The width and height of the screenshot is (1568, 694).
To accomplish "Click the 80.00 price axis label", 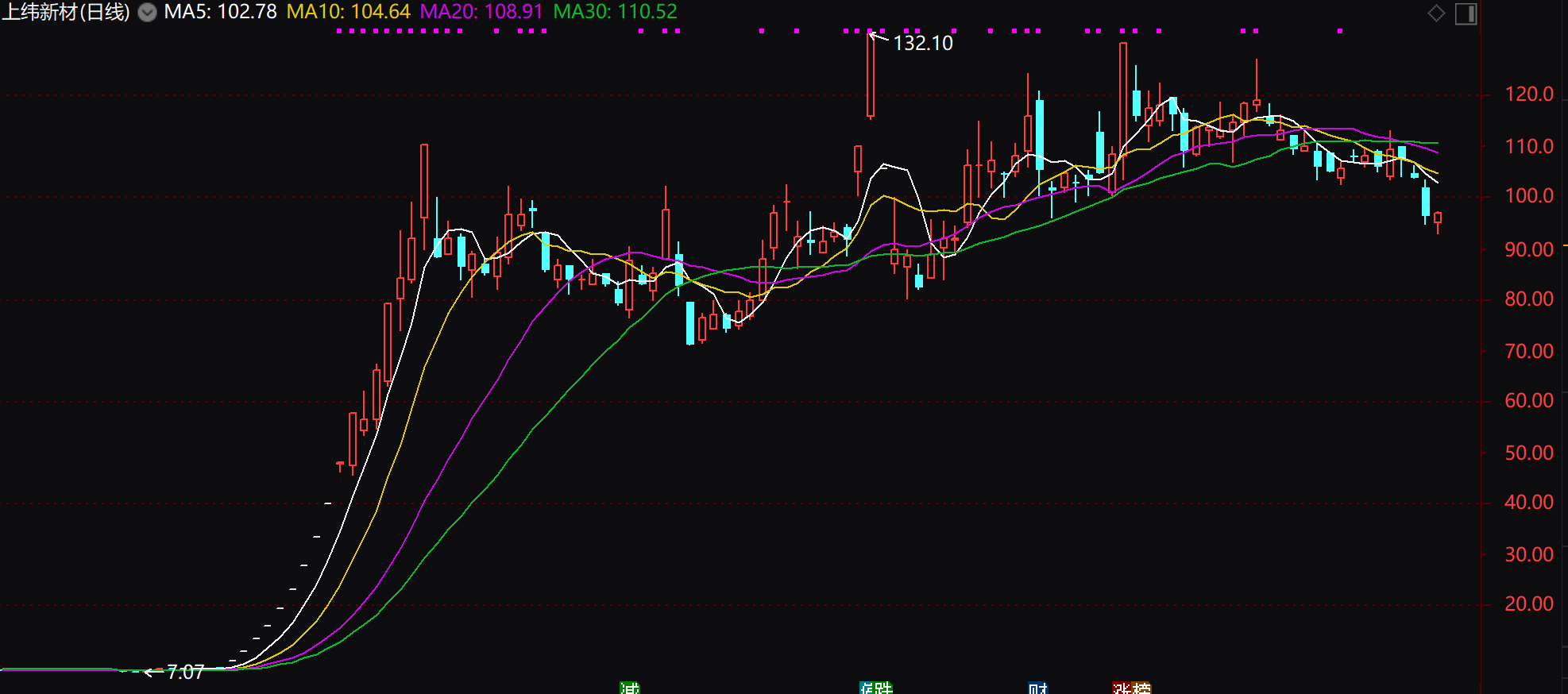I will coord(1529,299).
